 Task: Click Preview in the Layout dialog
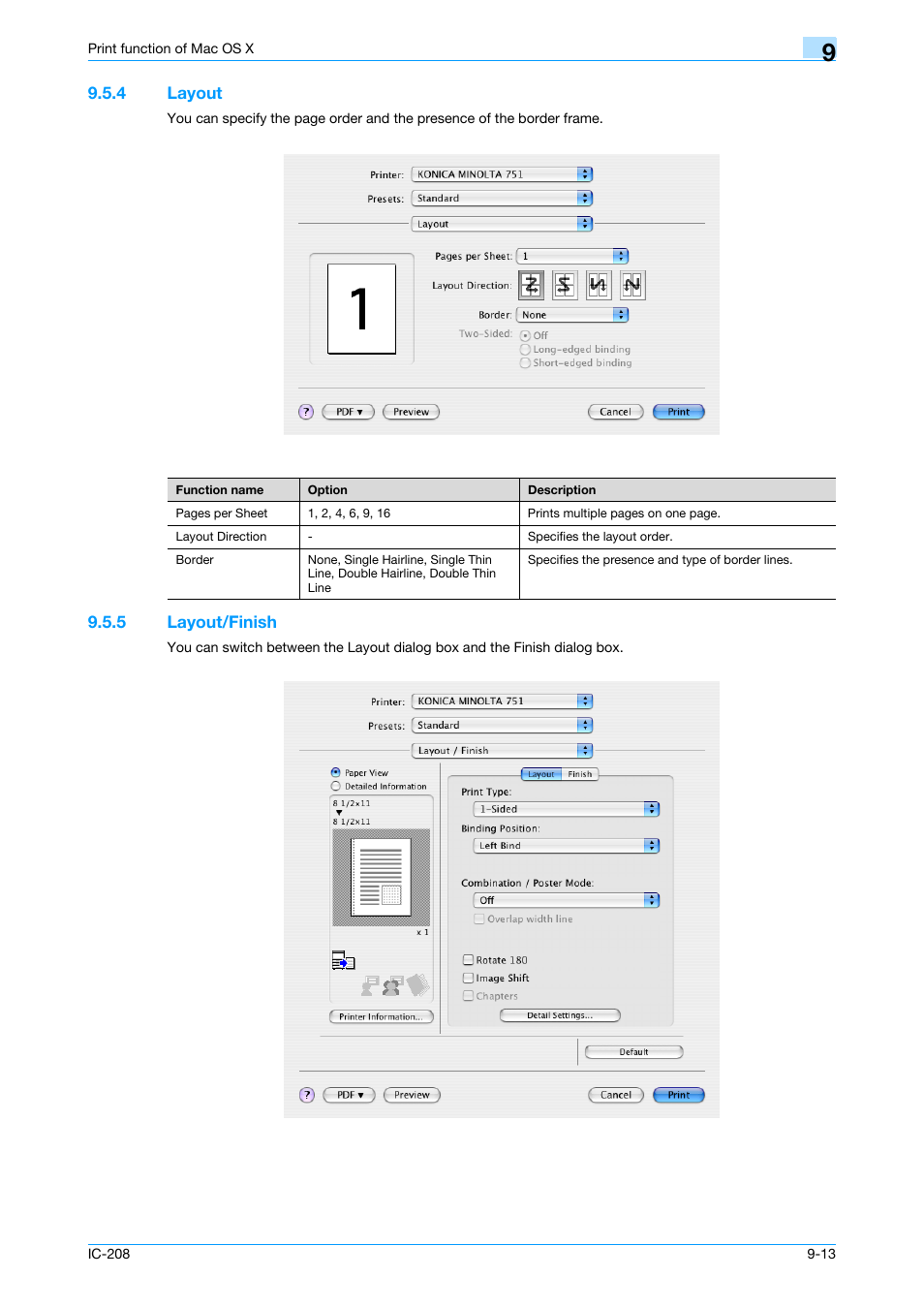pyautogui.click(x=412, y=412)
